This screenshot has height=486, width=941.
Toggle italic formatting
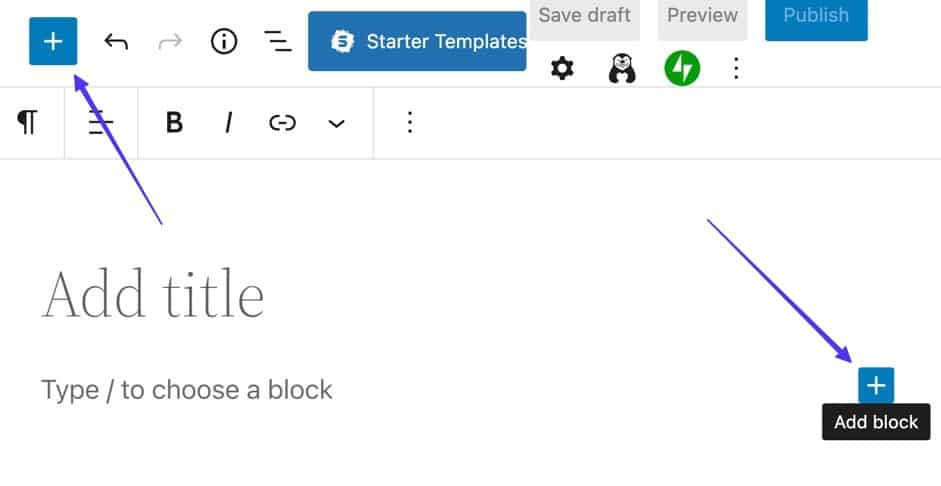pos(228,122)
